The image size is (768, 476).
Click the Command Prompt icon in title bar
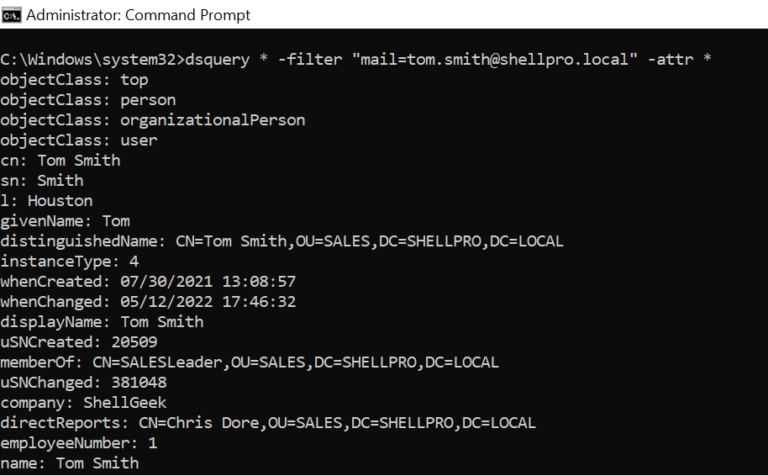tap(12, 14)
